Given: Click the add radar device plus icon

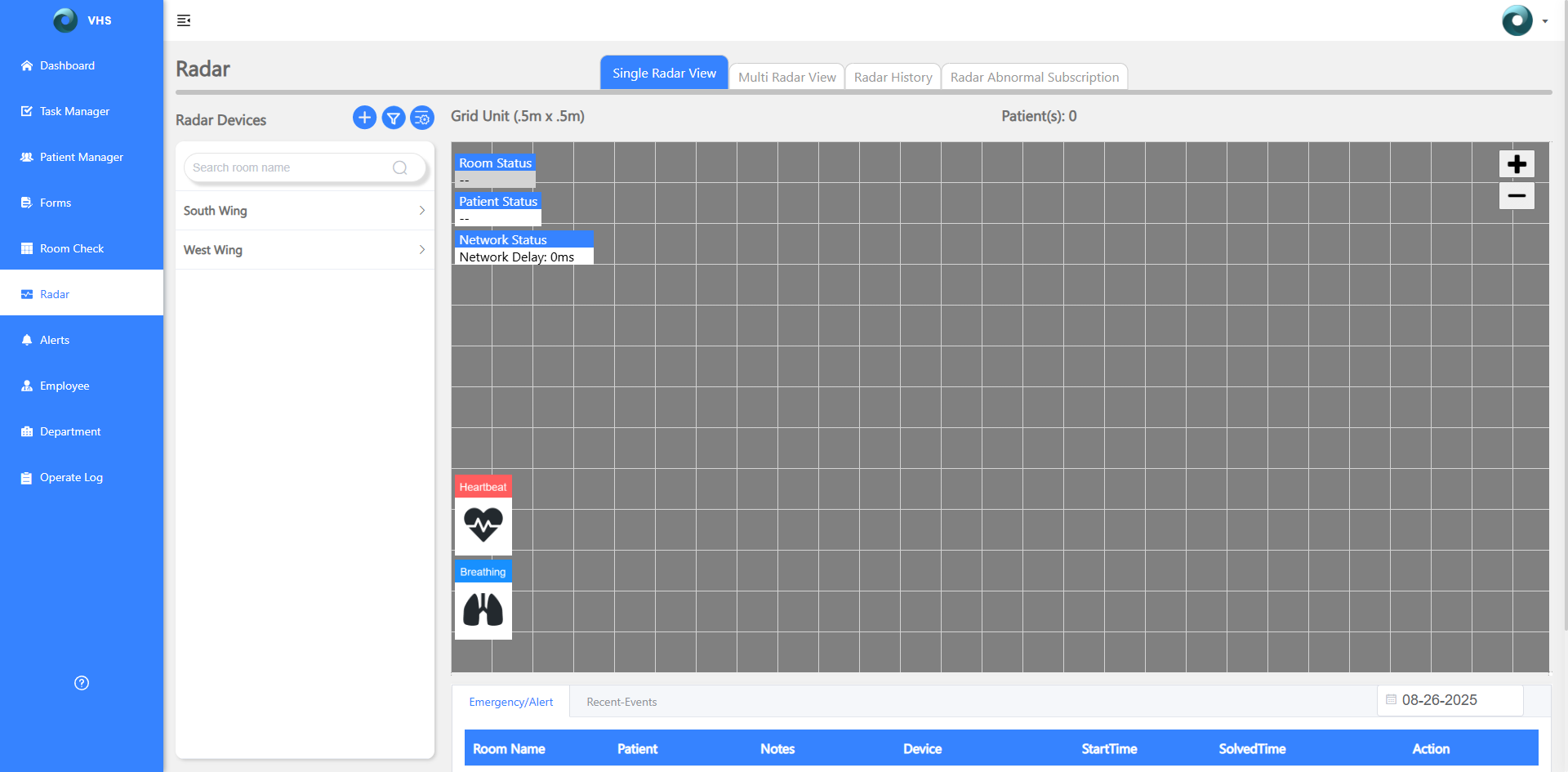Looking at the screenshot, I should pyautogui.click(x=364, y=118).
